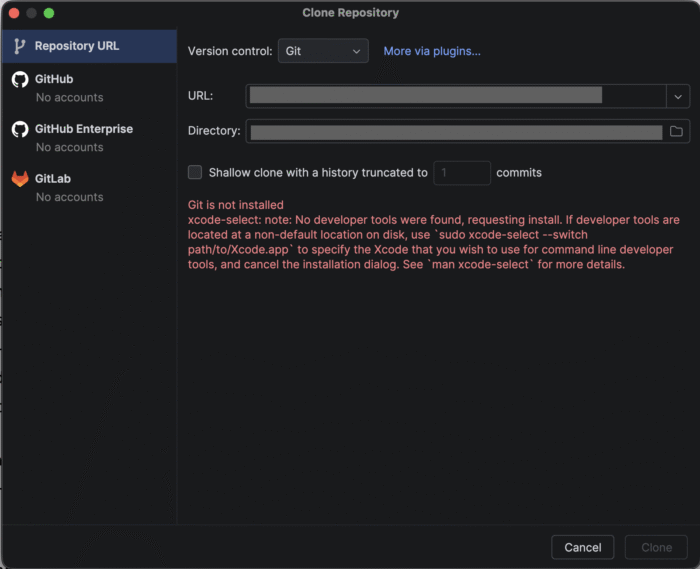The image size is (700, 569).
Task: Click the Clone button
Action: click(656, 547)
